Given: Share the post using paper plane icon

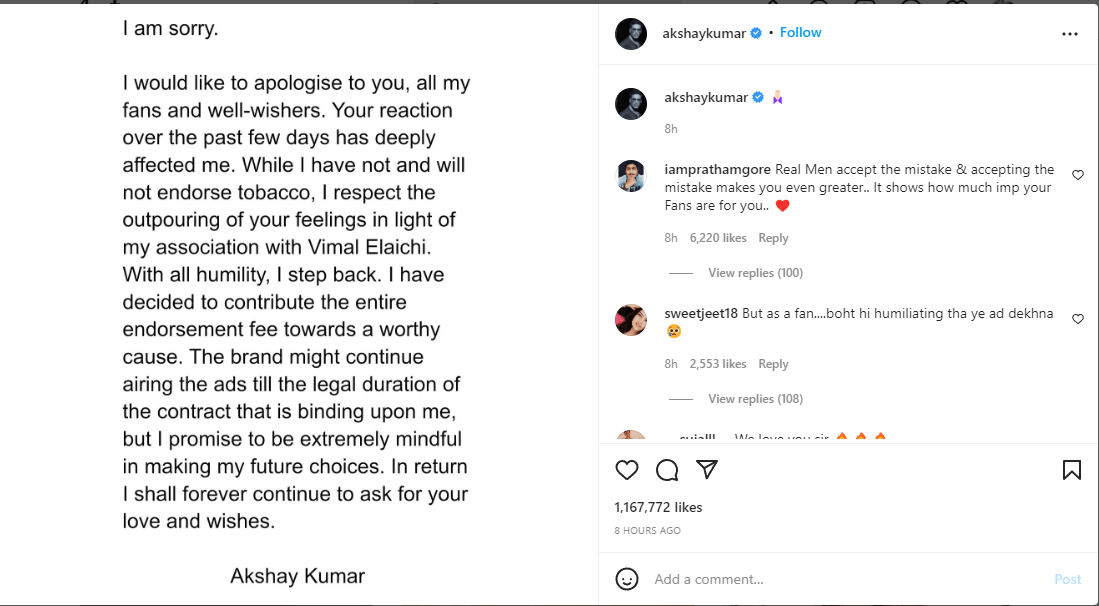Looking at the screenshot, I should tap(707, 470).
